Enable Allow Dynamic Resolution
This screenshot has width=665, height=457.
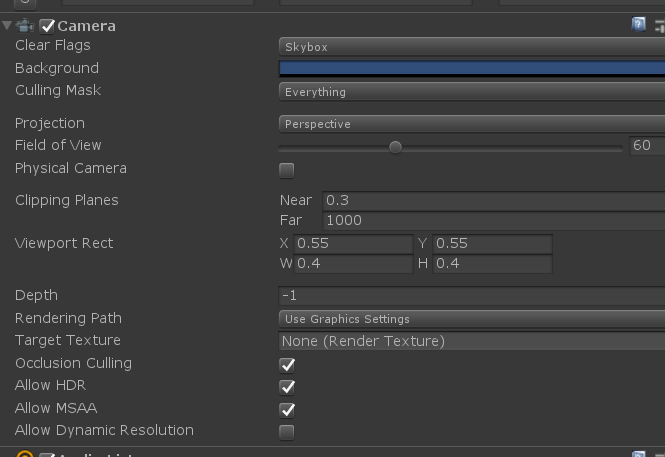pyautogui.click(x=287, y=432)
